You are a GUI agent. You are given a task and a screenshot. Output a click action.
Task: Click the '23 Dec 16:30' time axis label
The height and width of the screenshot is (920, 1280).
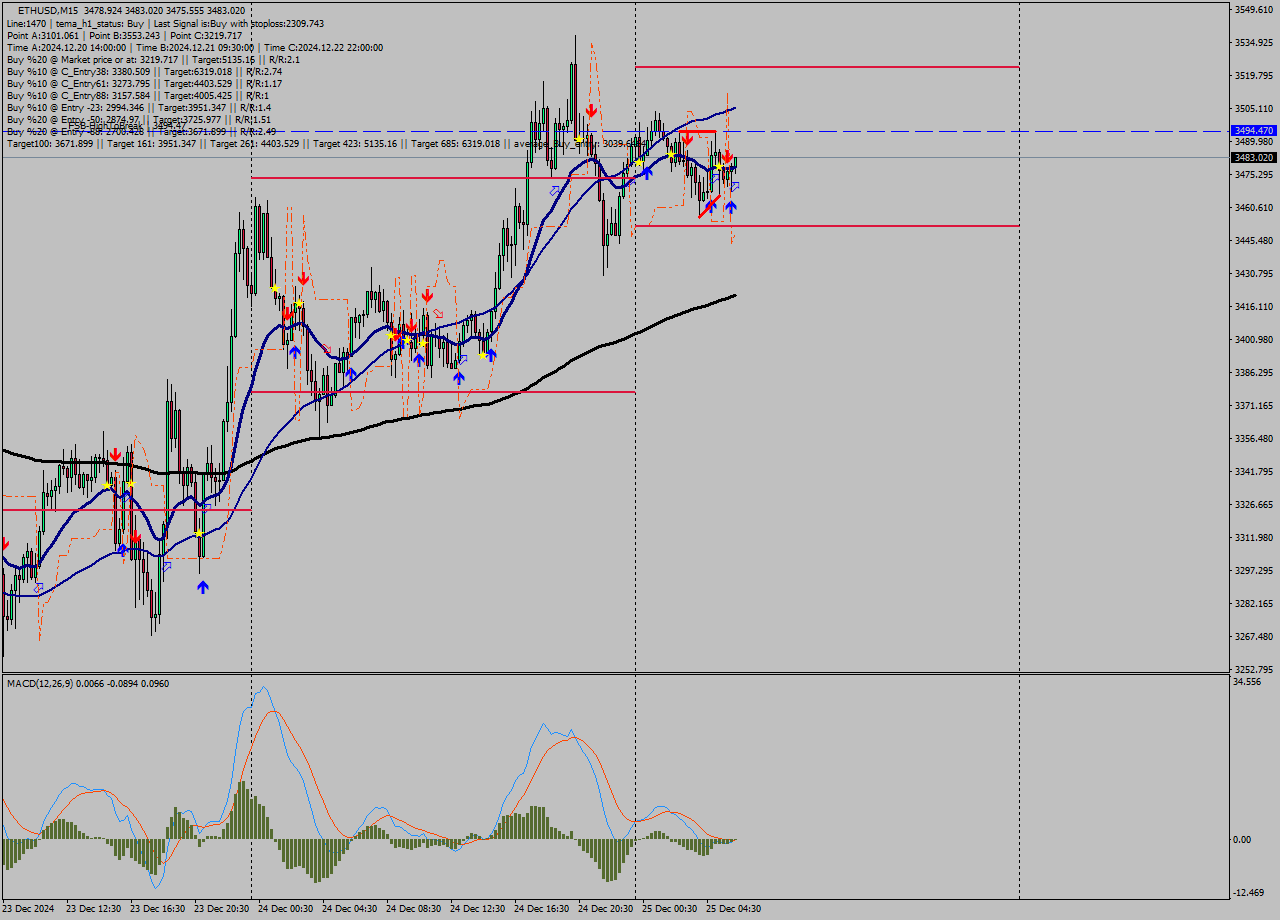(158, 908)
